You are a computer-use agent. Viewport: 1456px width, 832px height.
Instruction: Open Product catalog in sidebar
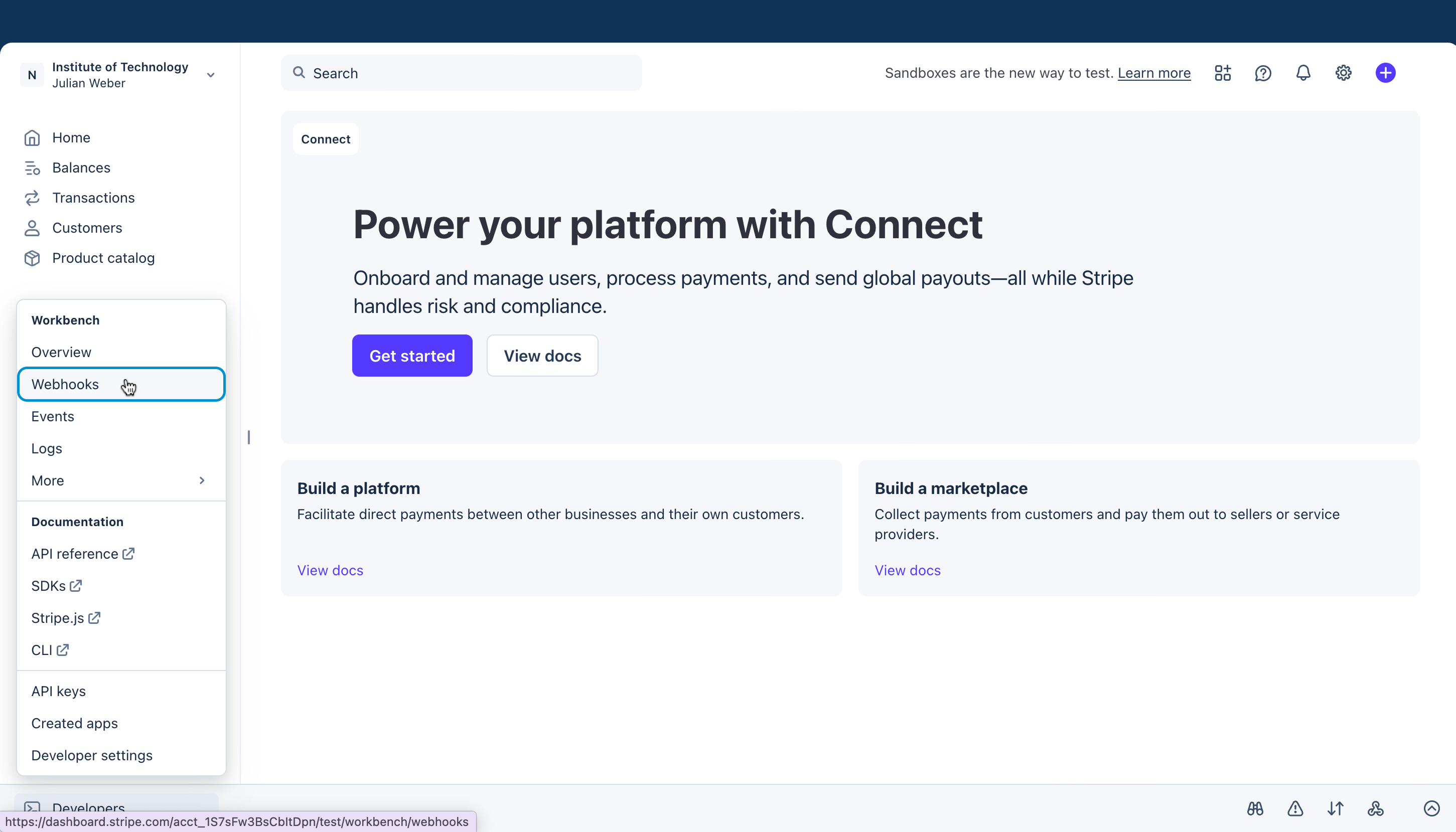click(103, 258)
